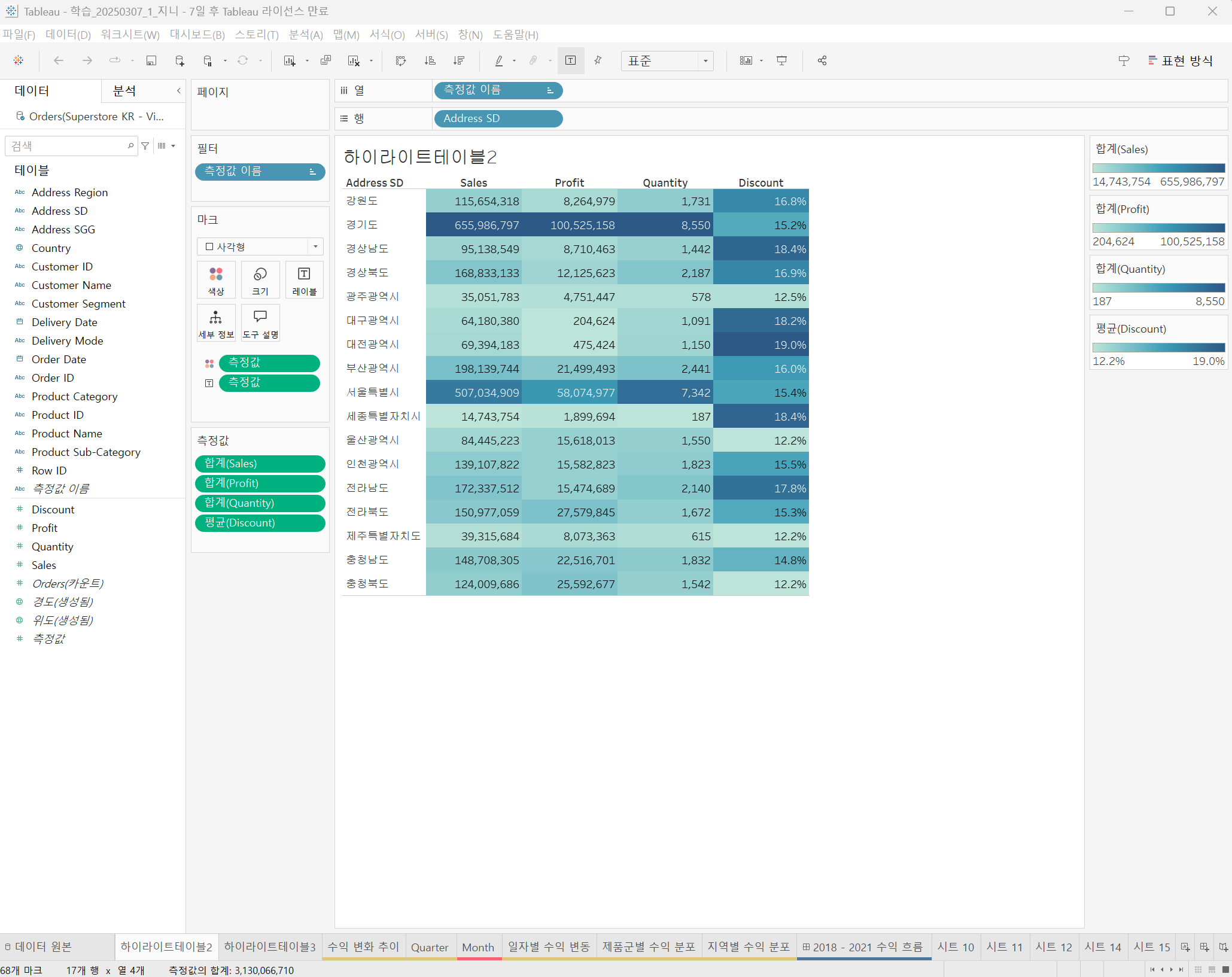The width and height of the screenshot is (1232, 977).
Task: Toggle mark labels toolbar button
Action: (570, 60)
